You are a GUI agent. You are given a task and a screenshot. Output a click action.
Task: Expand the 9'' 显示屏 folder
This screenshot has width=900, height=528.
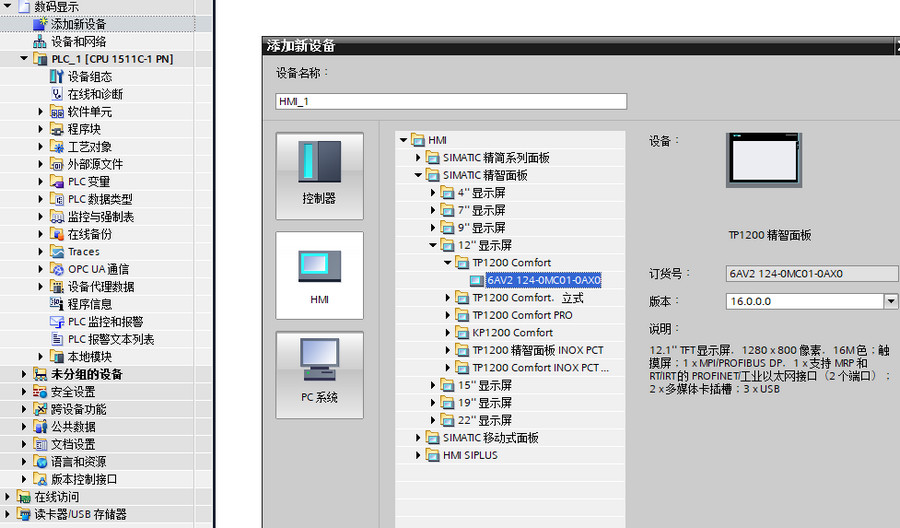point(433,227)
